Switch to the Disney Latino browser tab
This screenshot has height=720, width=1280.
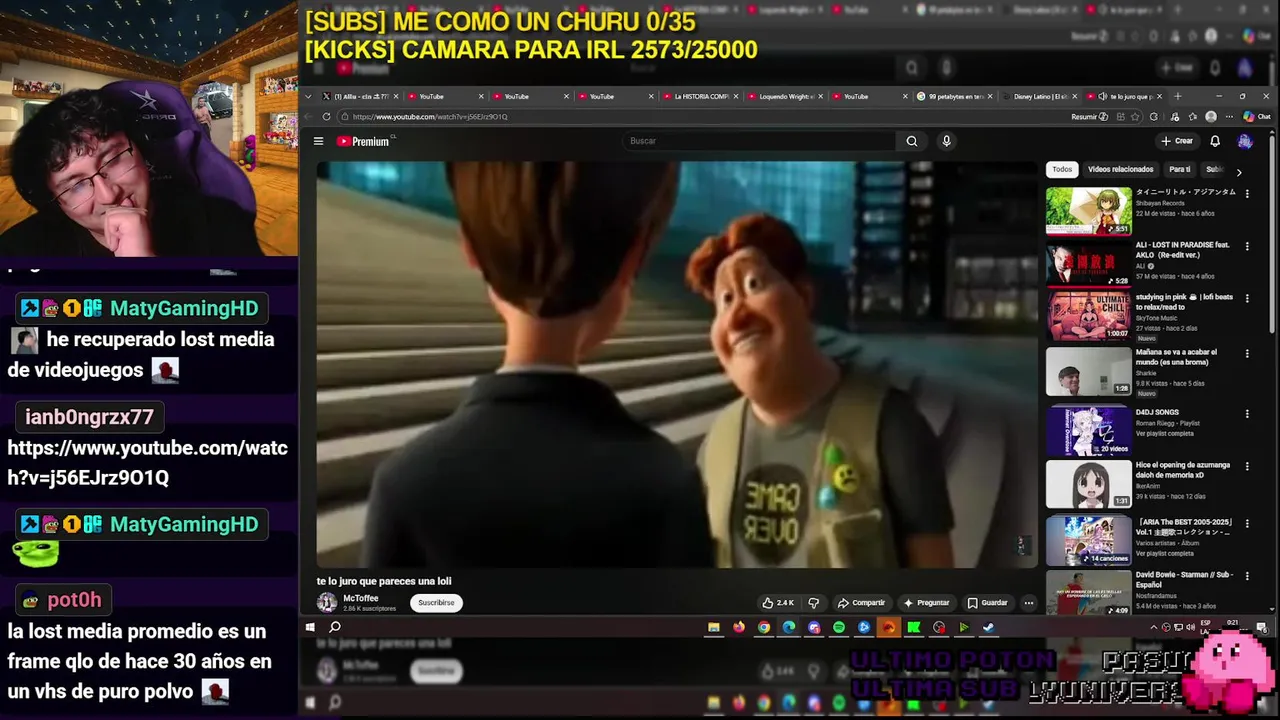click(1040, 96)
